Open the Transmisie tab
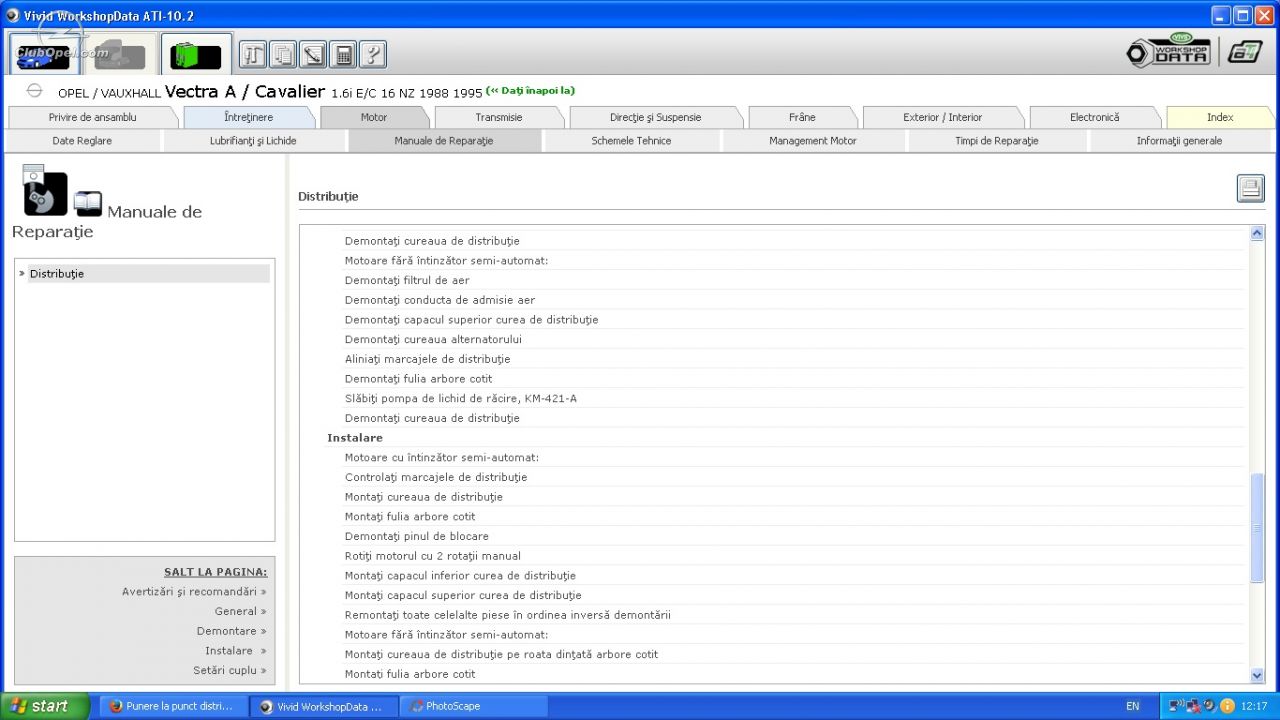This screenshot has width=1280, height=720. click(x=498, y=117)
